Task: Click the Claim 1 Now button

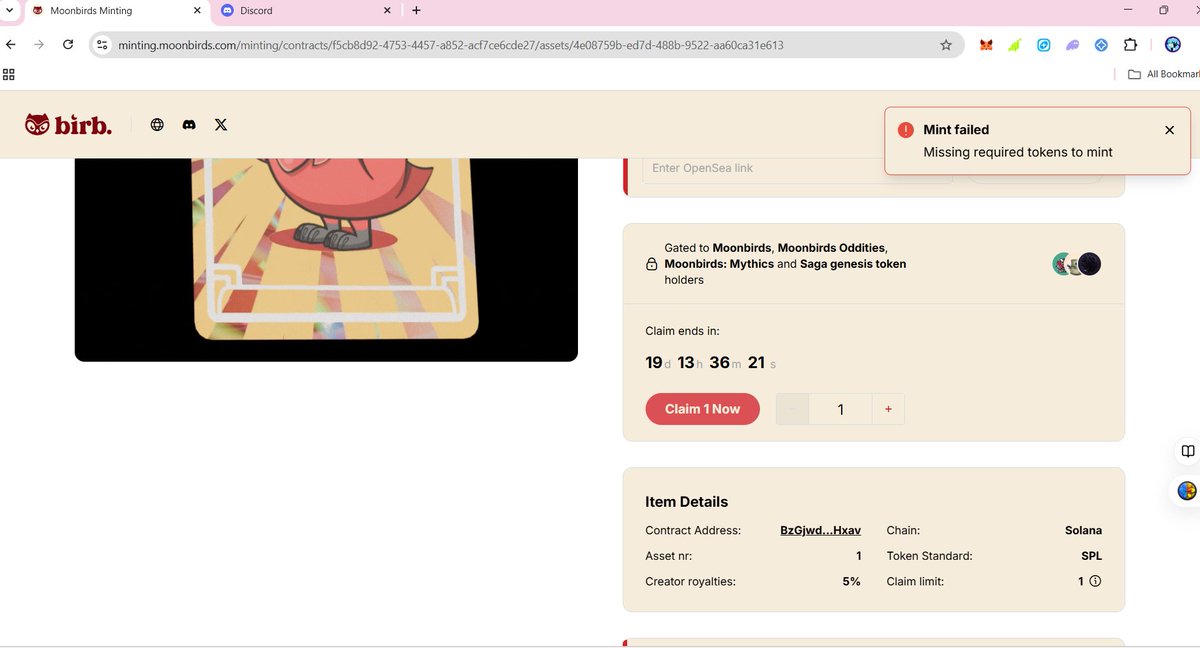Action: (x=703, y=409)
